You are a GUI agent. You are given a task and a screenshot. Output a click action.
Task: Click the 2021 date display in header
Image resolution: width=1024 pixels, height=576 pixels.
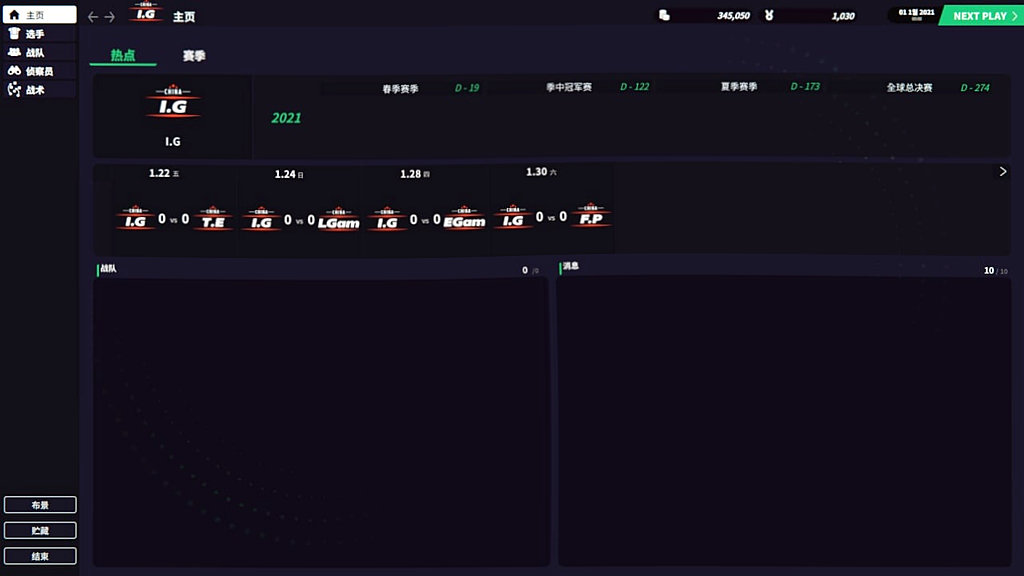coord(916,14)
